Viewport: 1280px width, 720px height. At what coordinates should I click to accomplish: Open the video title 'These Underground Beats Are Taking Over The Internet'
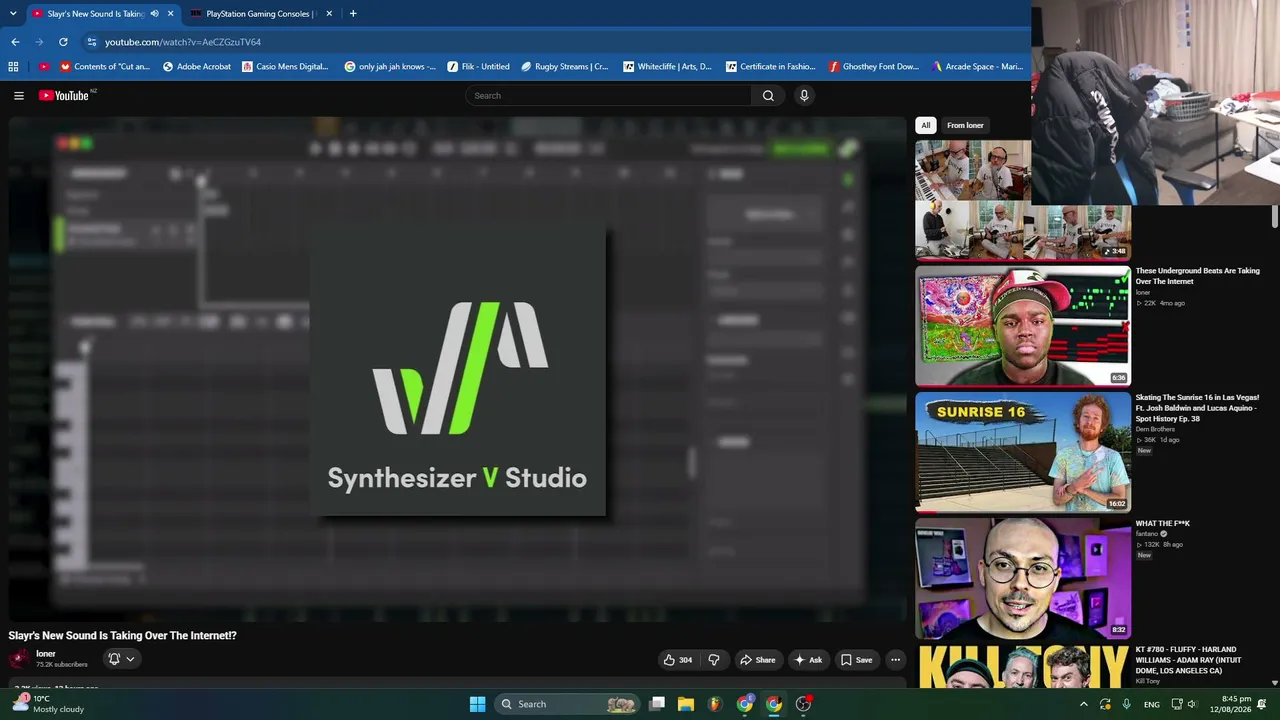pyautogui.click(x=1197, y=276)
